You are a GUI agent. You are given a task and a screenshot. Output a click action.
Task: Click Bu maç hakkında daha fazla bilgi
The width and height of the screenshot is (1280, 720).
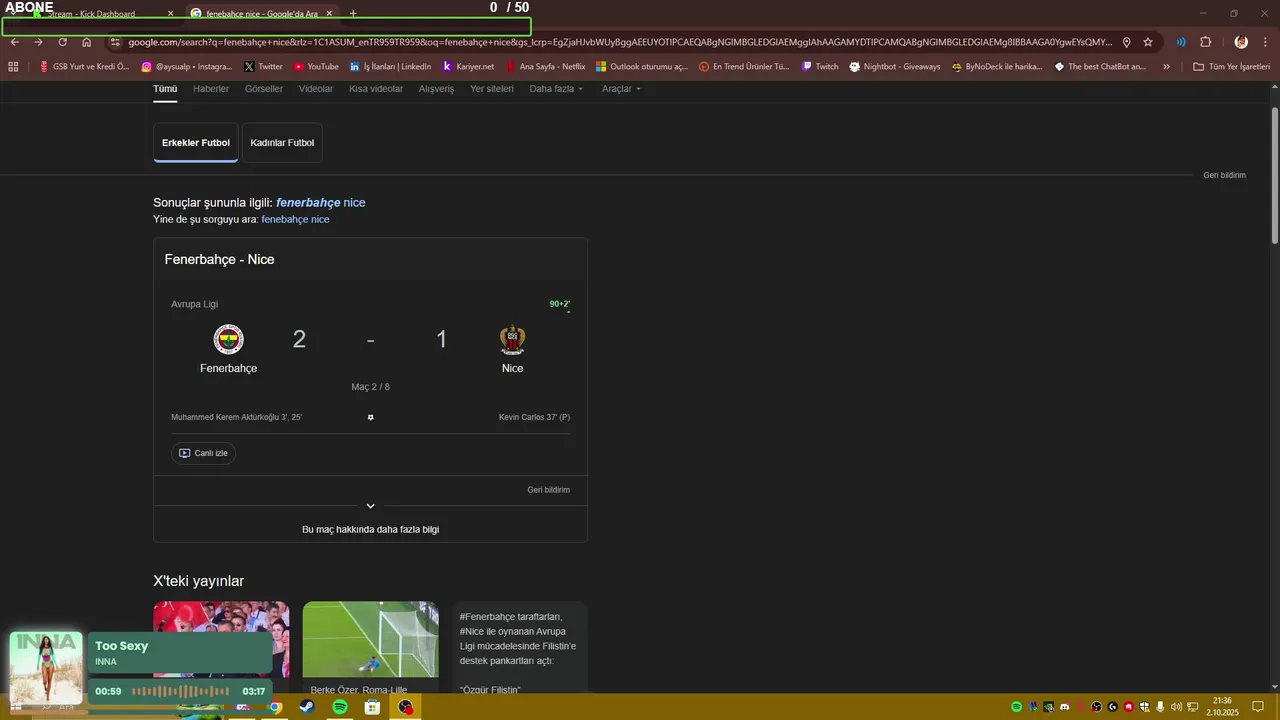point(370,530)
